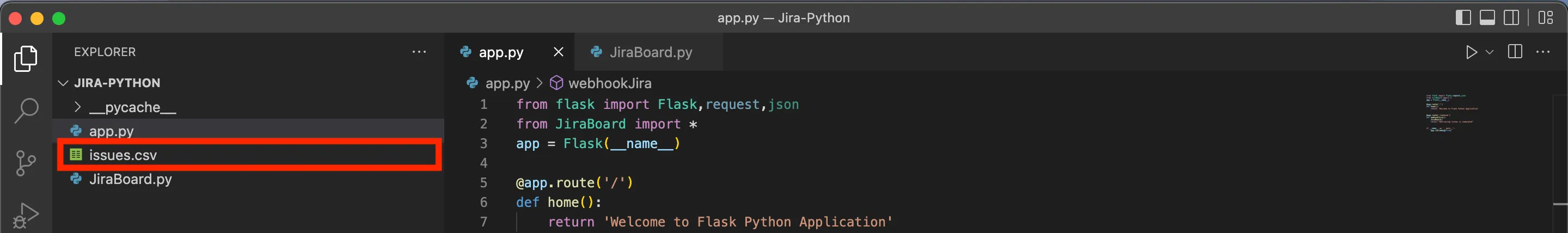Minimize window with the yellow button
The width and height of the screenshot is (1568, 233).
(36, 19)
